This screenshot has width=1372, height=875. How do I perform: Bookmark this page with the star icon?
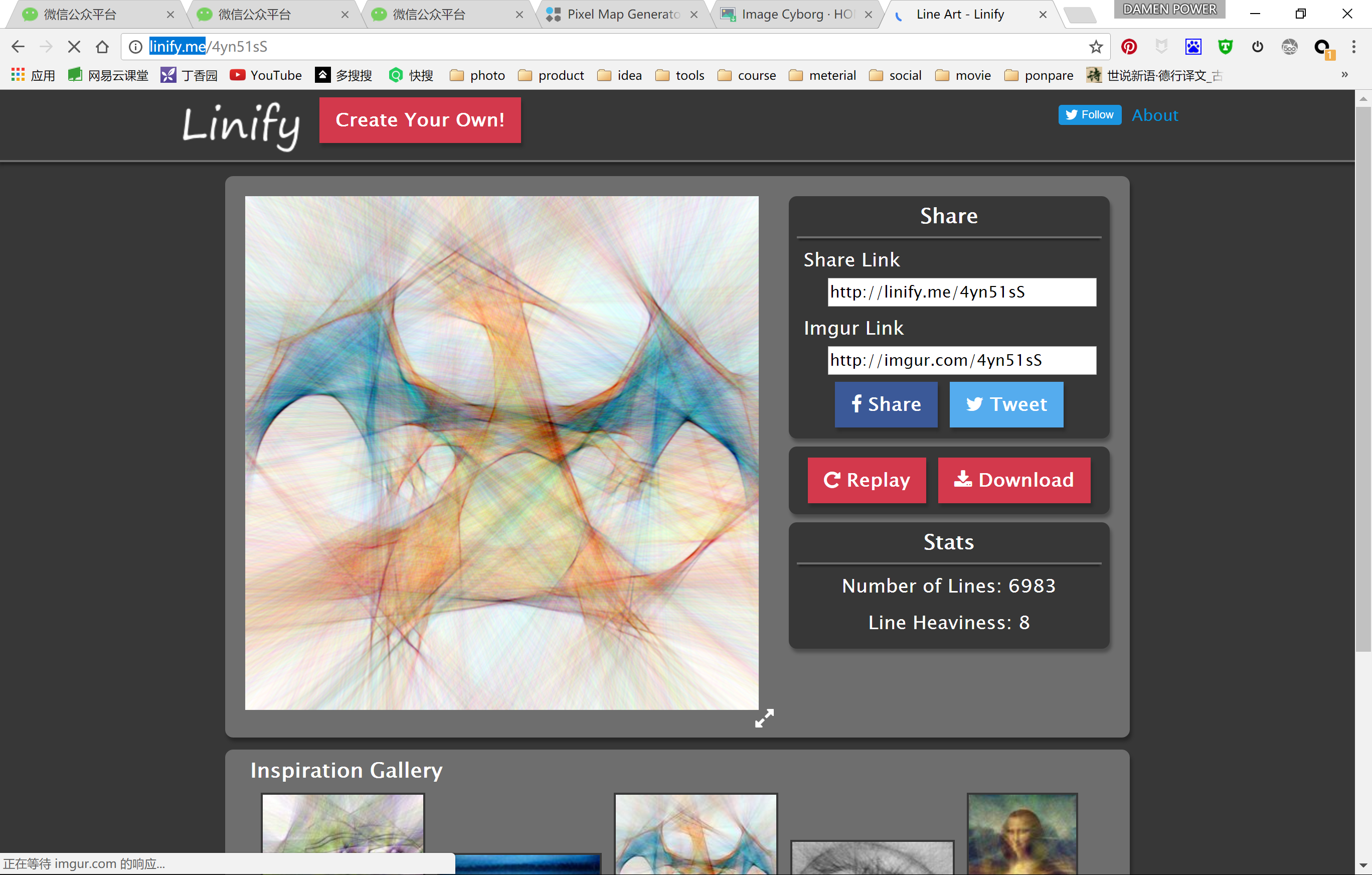click(1096, 47)
